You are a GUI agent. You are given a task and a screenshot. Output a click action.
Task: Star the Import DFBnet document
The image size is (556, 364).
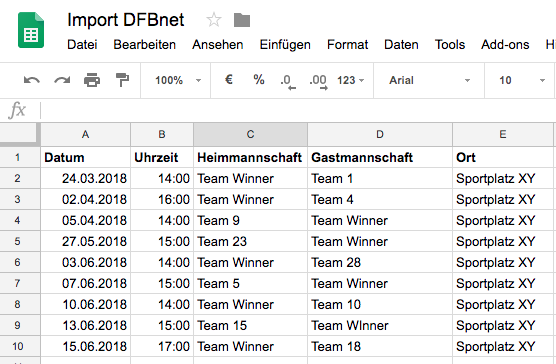coord(214,20)
